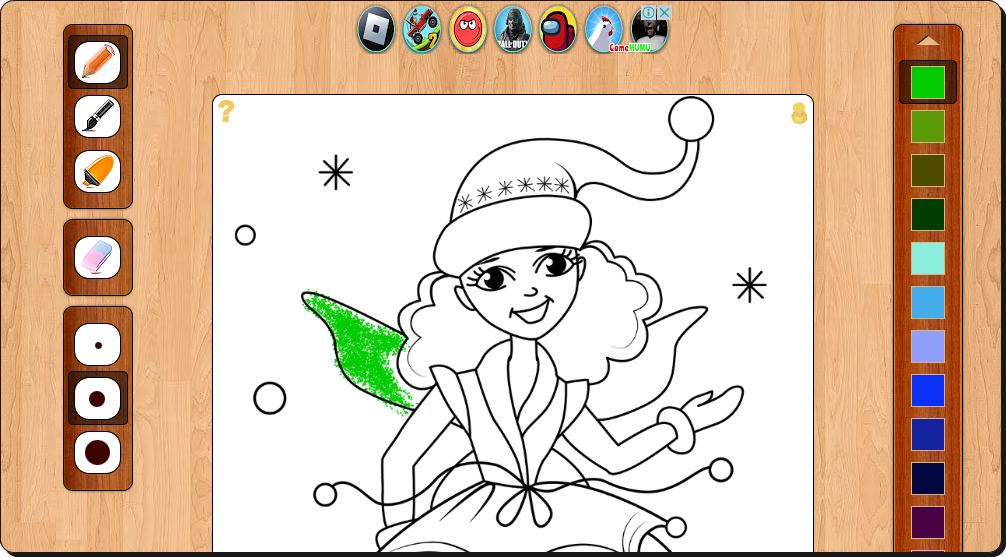1006x557 pixels.
Task: Pick the olive green color swatch
Action: pyautogui.click(x=928, y=126)
